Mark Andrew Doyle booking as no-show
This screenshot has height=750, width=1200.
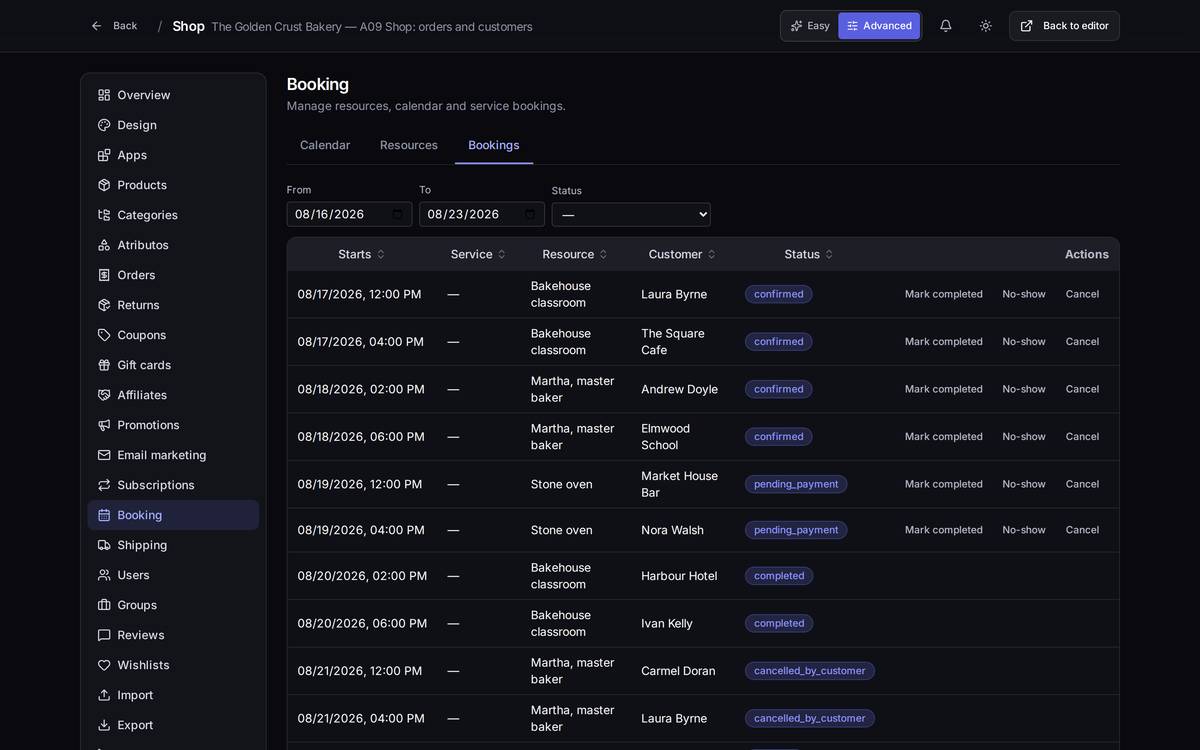pyautogui.click(x=1024, y=389)
